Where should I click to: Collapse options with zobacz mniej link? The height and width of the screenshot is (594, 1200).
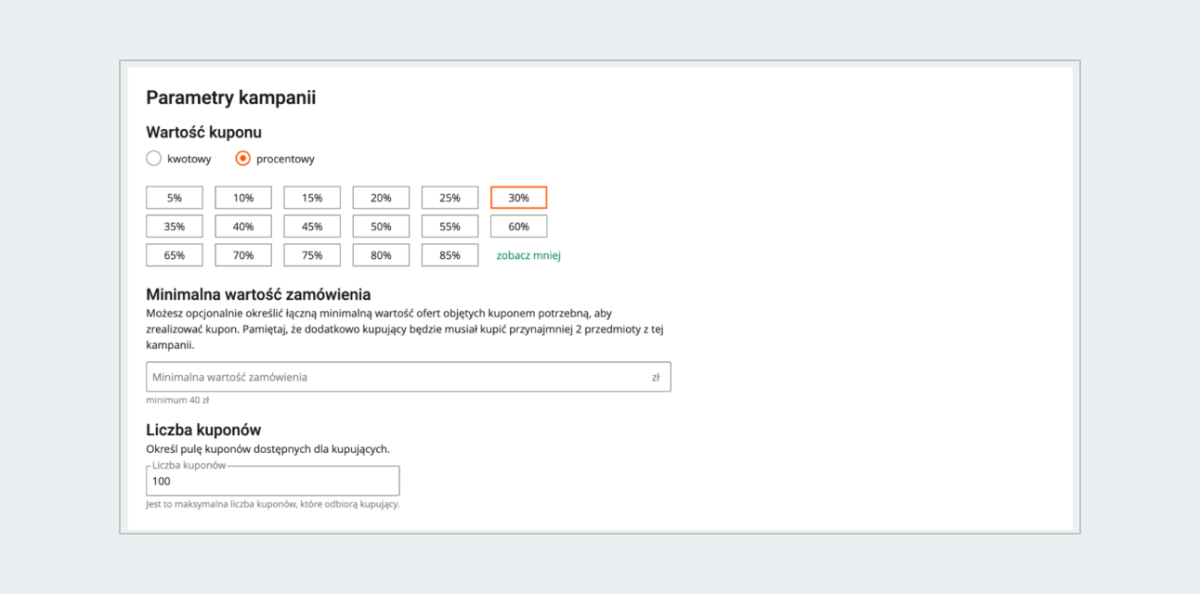(528, 255)
